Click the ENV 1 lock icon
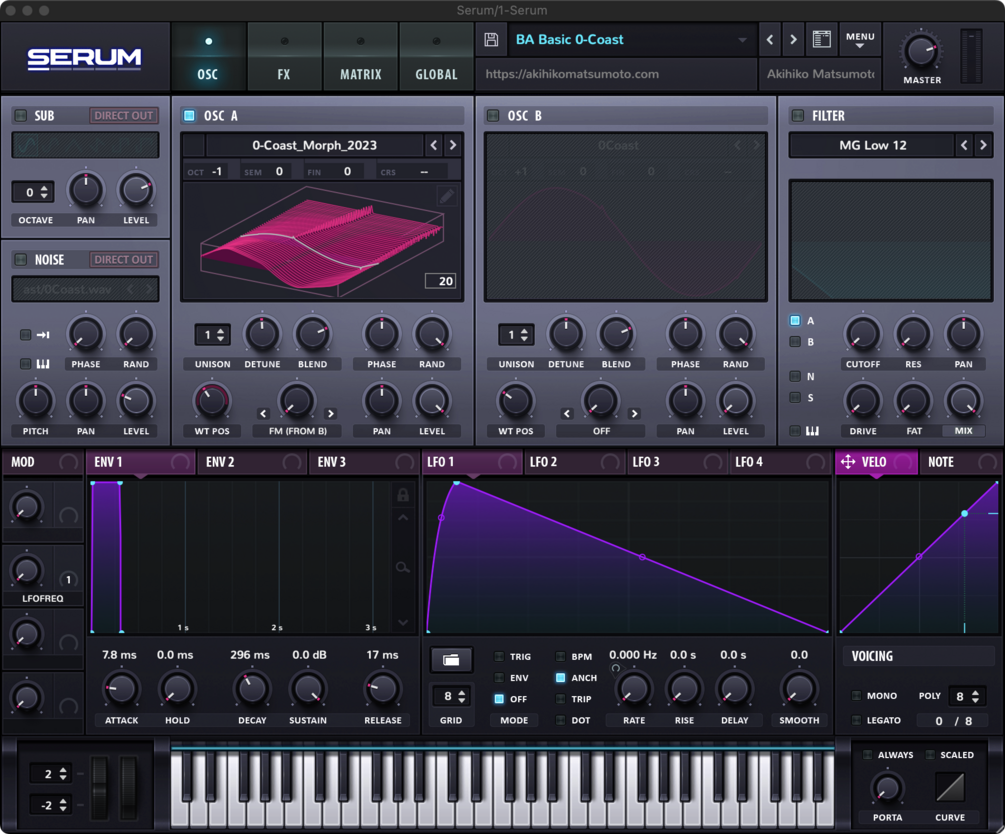The image size is (1005, 834). (x=403, y=495)
